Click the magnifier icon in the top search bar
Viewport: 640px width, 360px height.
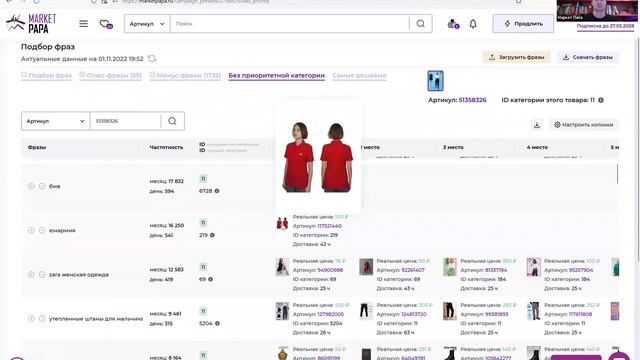tap(420, 24)
